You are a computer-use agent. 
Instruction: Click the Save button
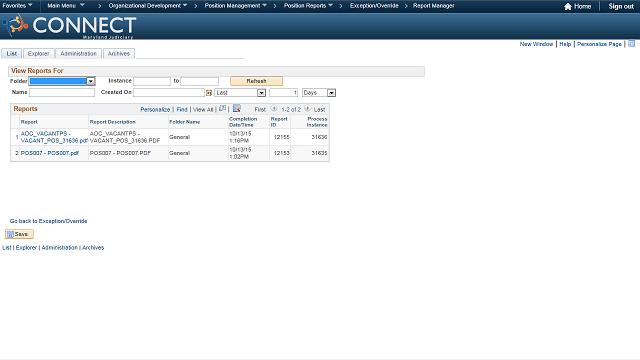click(x=19, y=234)
